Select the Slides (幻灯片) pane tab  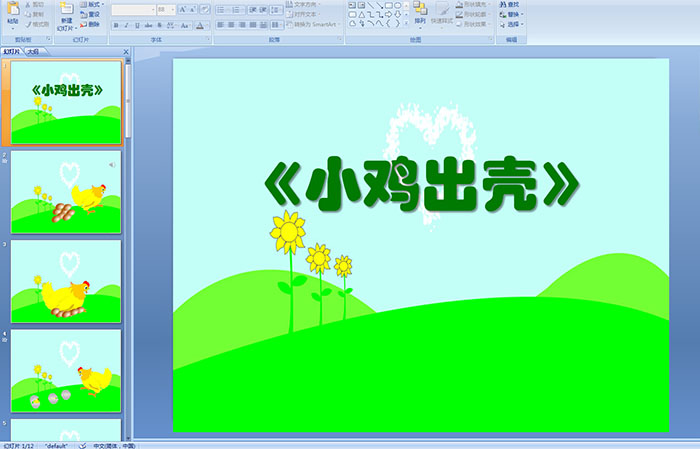pyautogui.click(x=12, y=51)
